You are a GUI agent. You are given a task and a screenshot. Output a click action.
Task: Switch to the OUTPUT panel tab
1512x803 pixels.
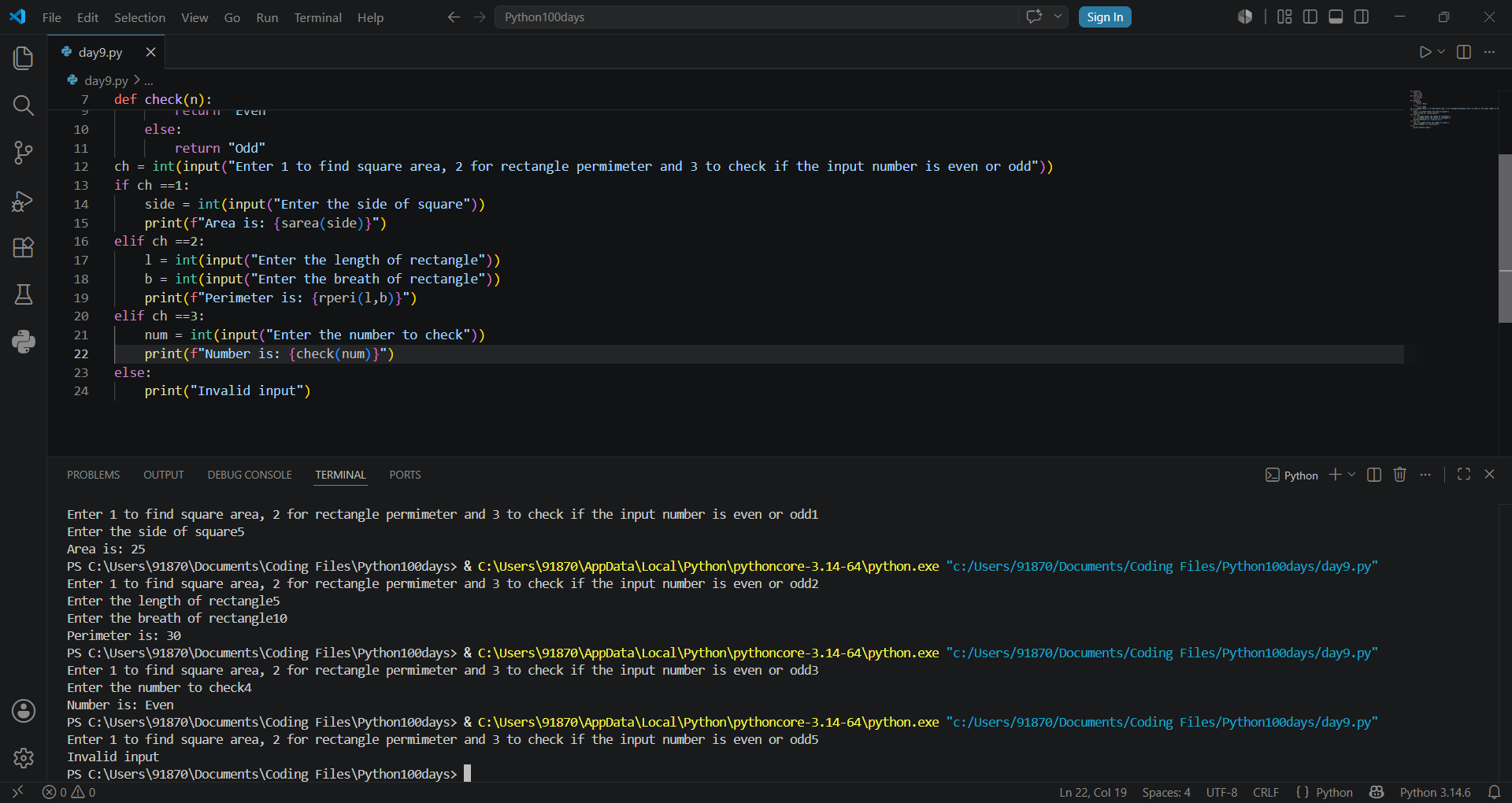163,475
